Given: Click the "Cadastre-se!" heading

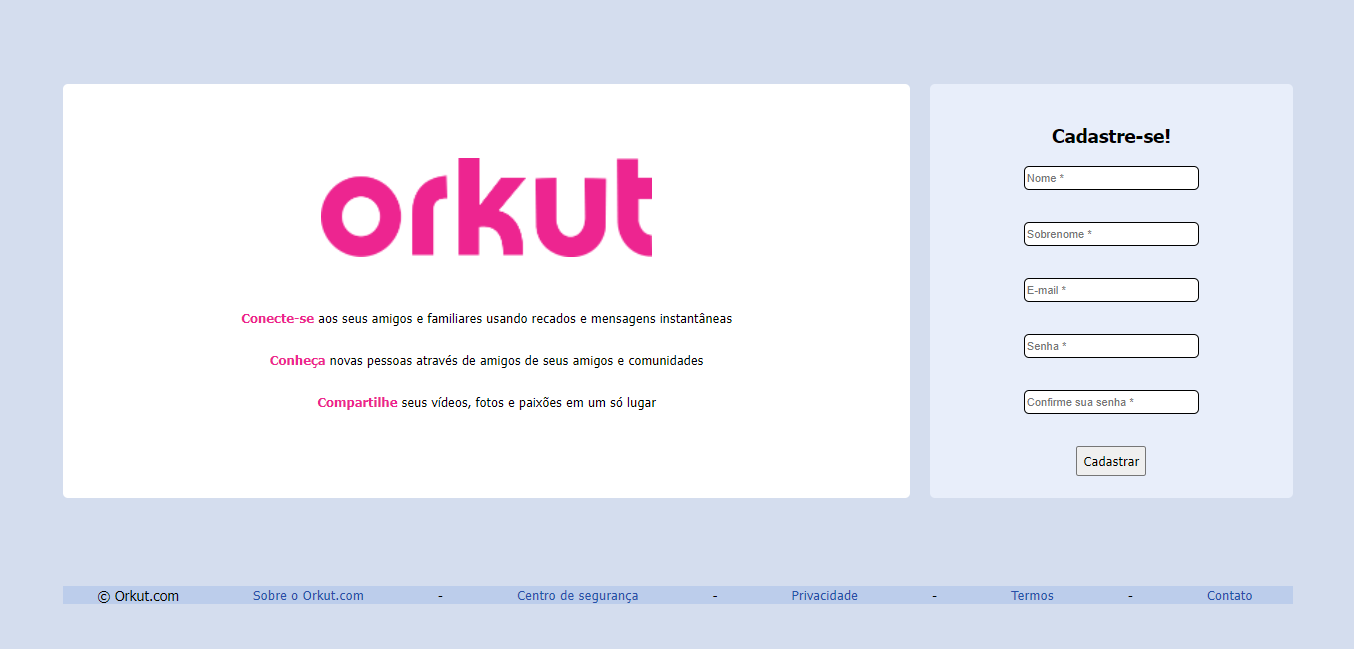Looking at the screenshot, I should point(1110,136).
